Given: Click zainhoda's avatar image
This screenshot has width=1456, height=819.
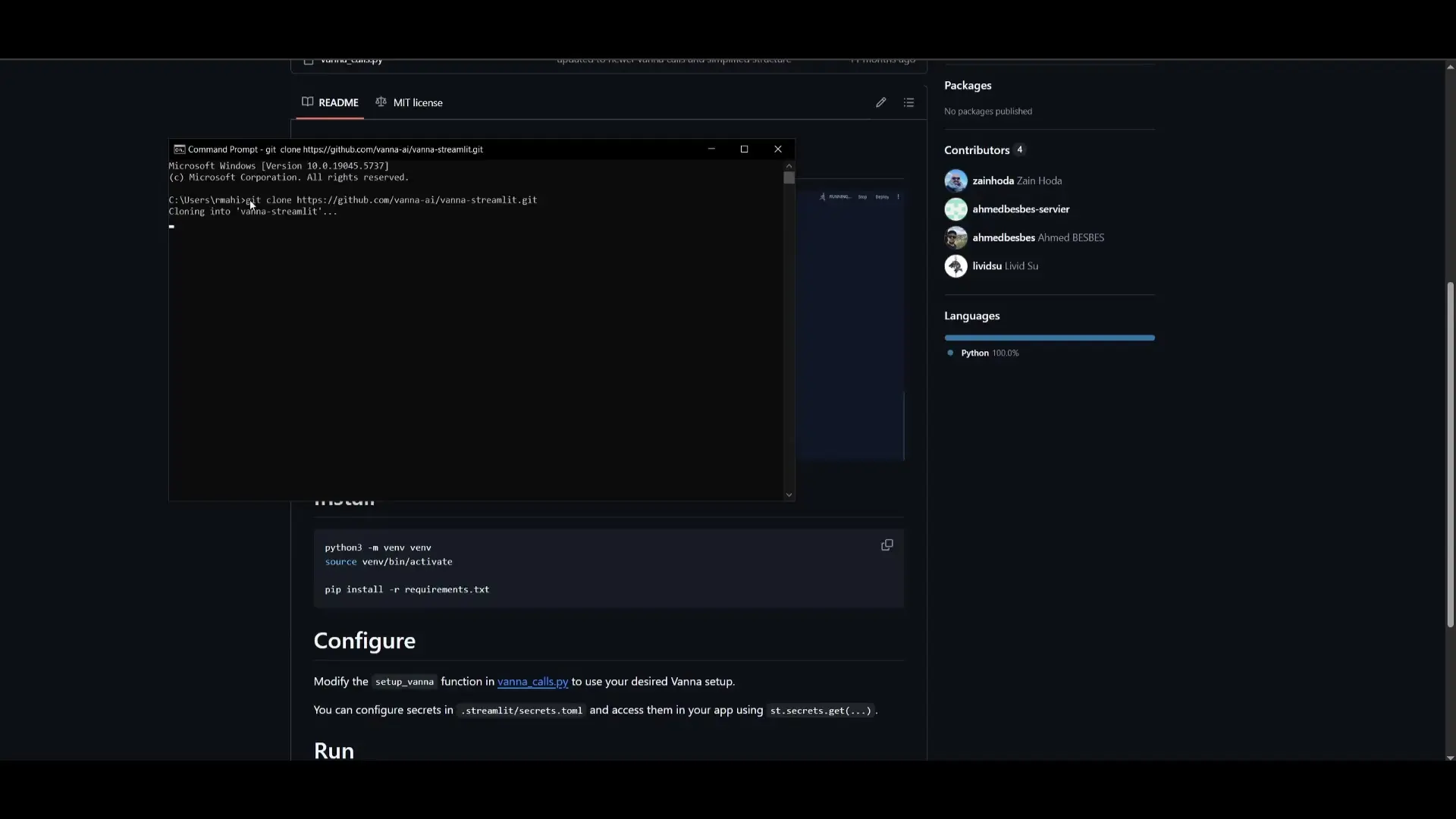Looking at the screenshot, I should pos(955,180).
